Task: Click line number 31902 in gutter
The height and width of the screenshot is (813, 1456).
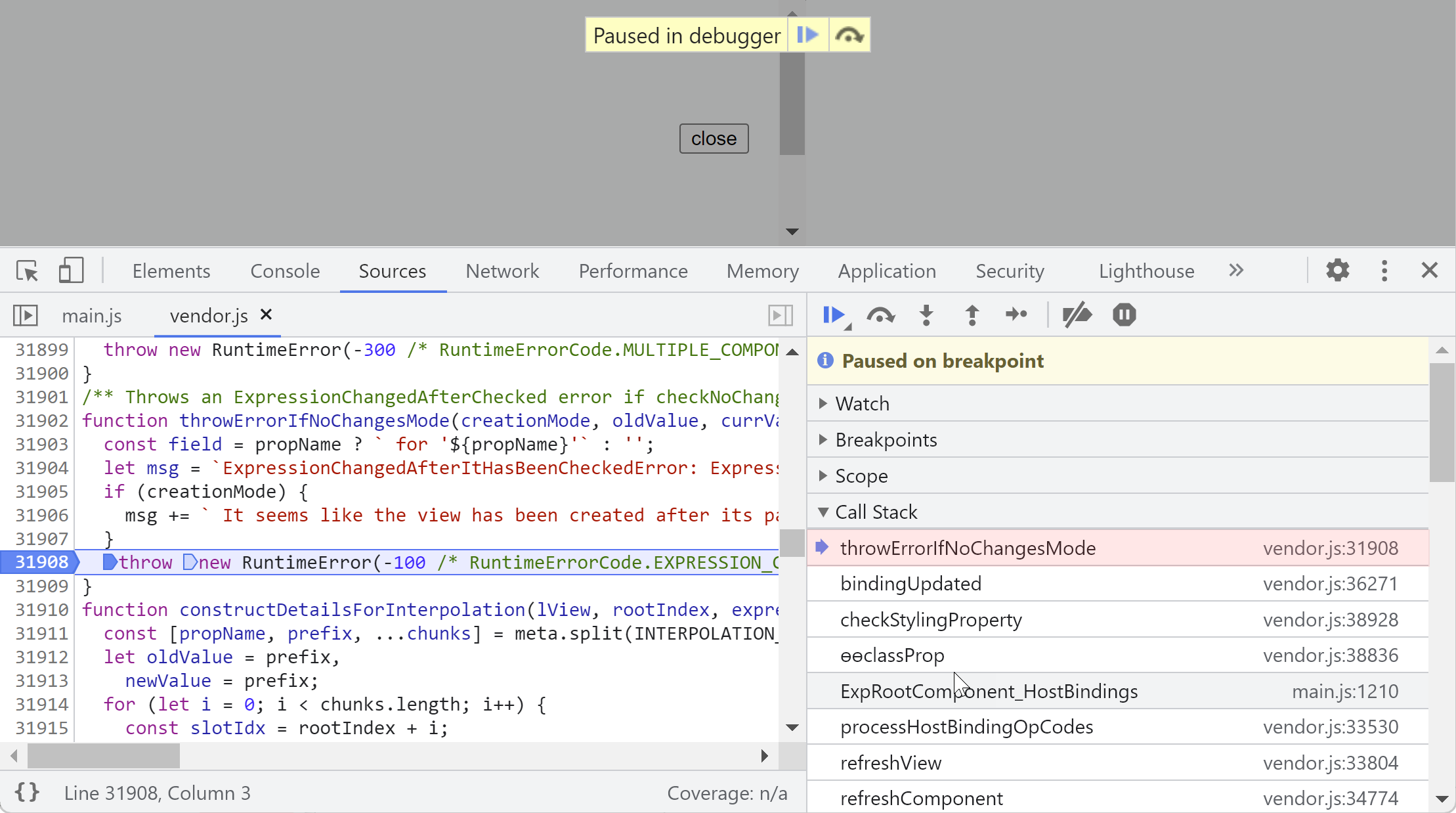Action: coord(41,420)
